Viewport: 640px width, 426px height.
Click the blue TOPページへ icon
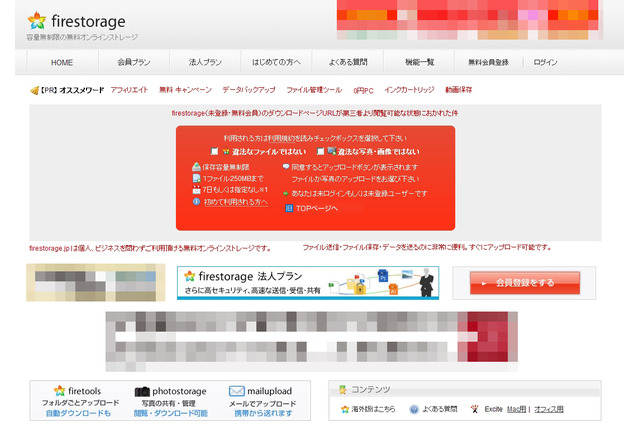[289, 209]
